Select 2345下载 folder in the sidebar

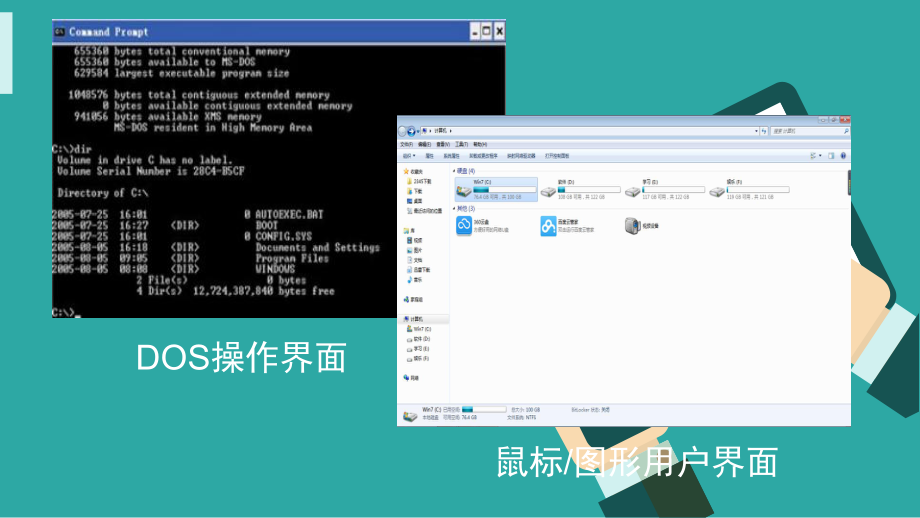[x=420, y=181]
